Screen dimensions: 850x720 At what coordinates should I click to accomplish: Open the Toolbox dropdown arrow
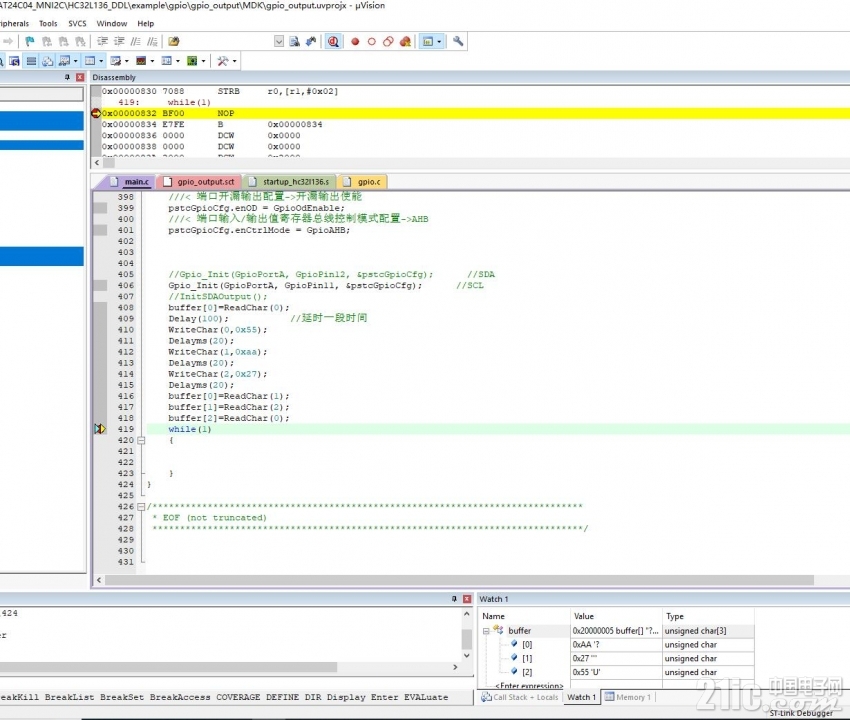[x=234, y=61]
